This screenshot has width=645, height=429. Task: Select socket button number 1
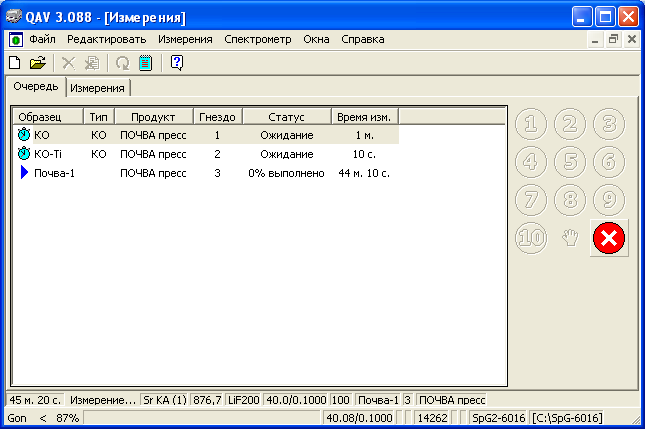[x=531, y=124]
